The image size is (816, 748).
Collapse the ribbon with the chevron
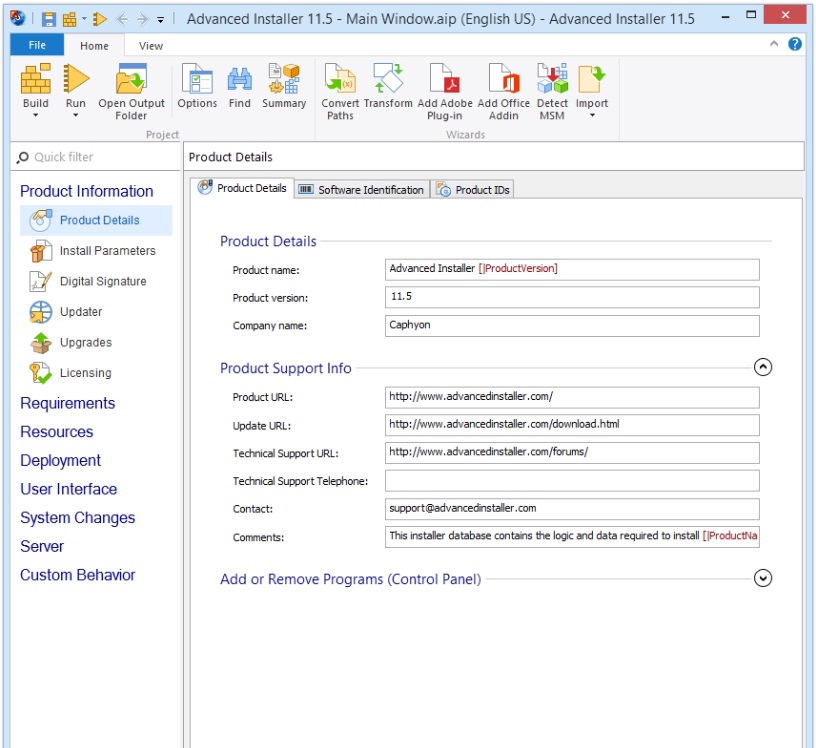[x=774, y=44]
